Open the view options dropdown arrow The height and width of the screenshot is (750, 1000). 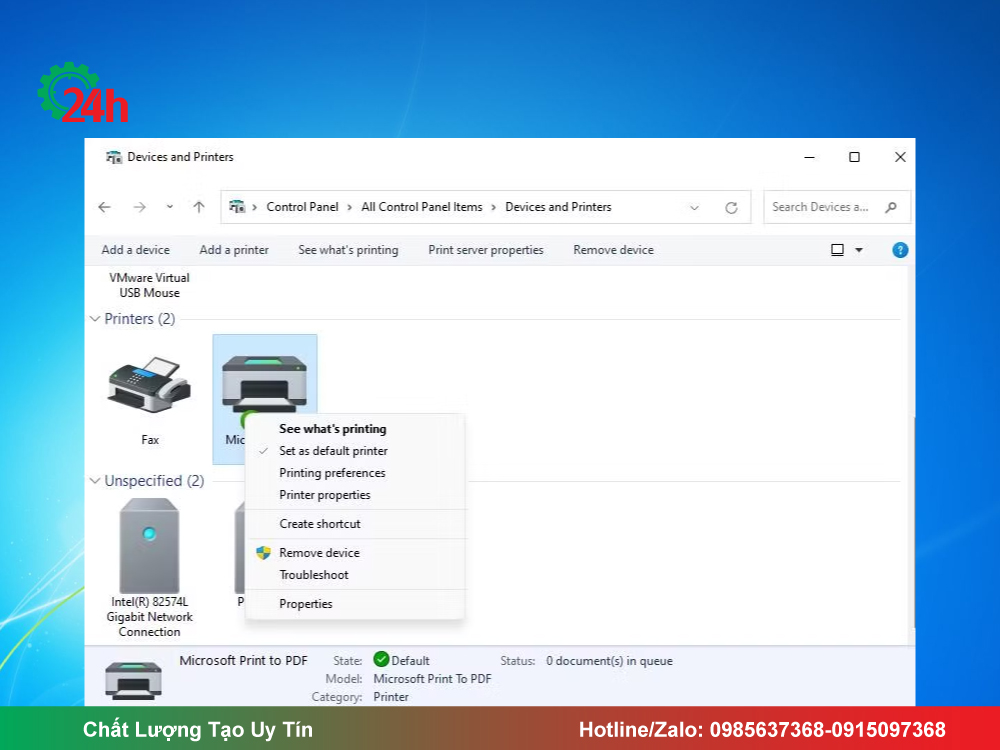pyautogui.click(x=859, y=250)
